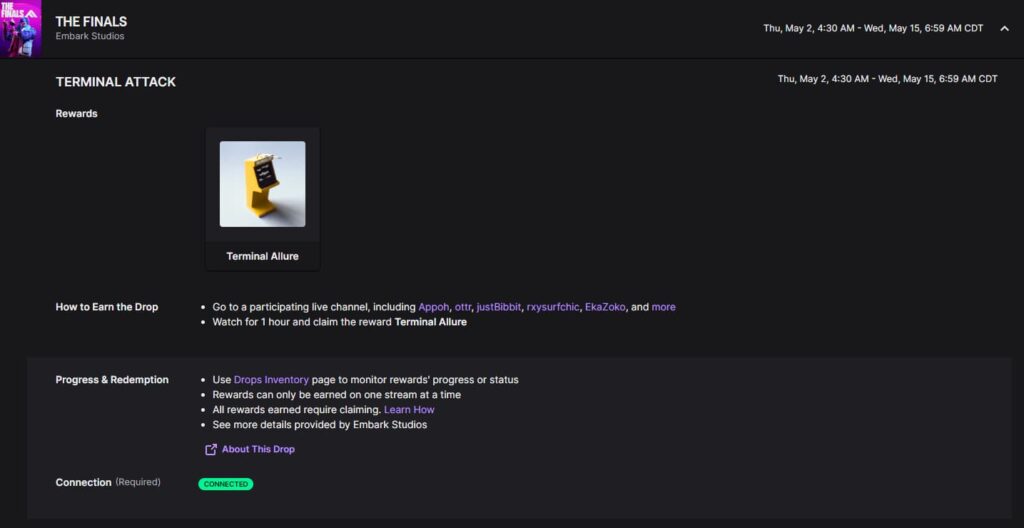The height and width of the screenshot is (528, 1024).
Task: Click 'Rewards can only be earned on one stream' line
Action: 336,395
